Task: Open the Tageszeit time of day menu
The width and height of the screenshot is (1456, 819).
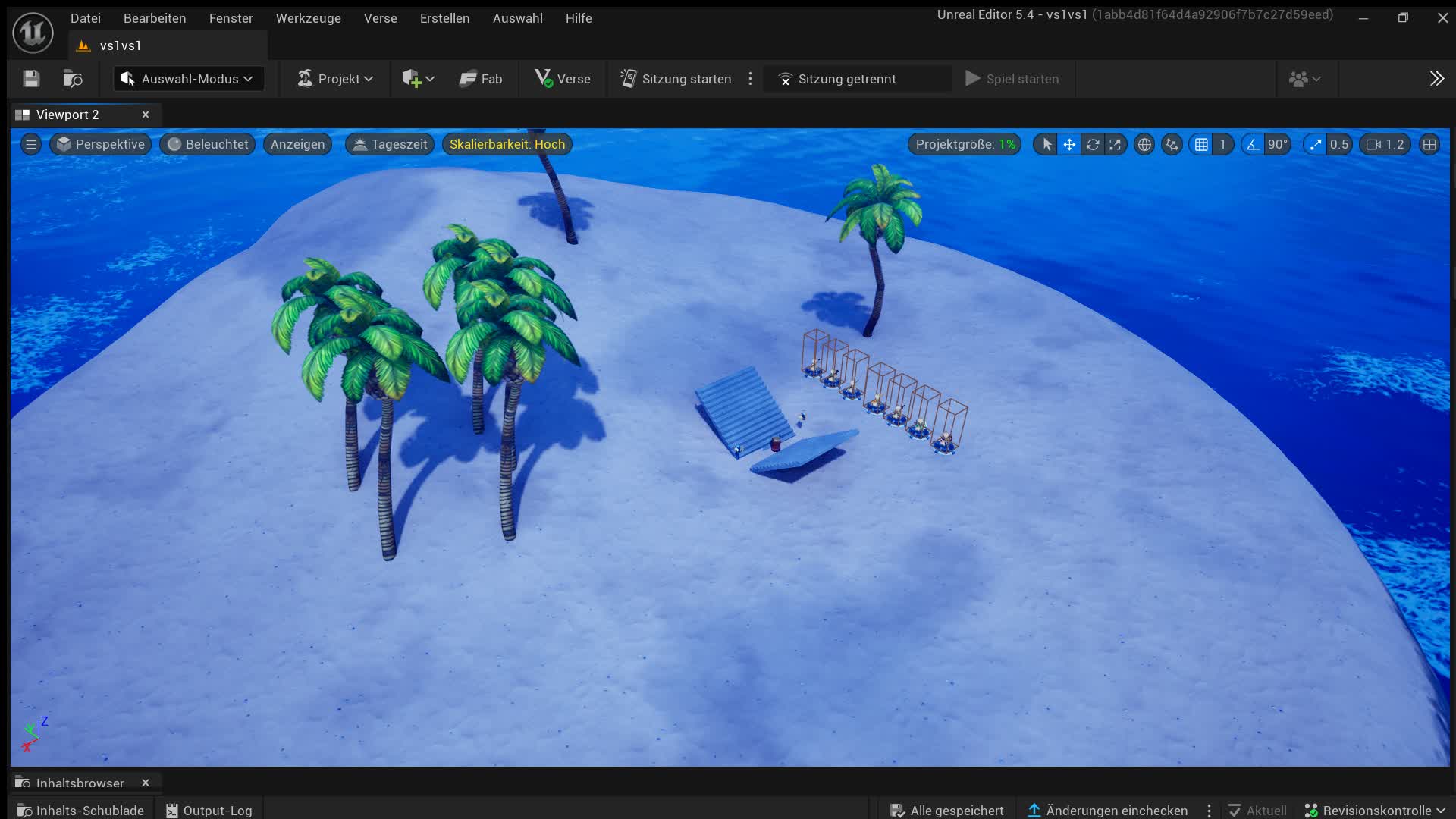Action: coord(390,144)
